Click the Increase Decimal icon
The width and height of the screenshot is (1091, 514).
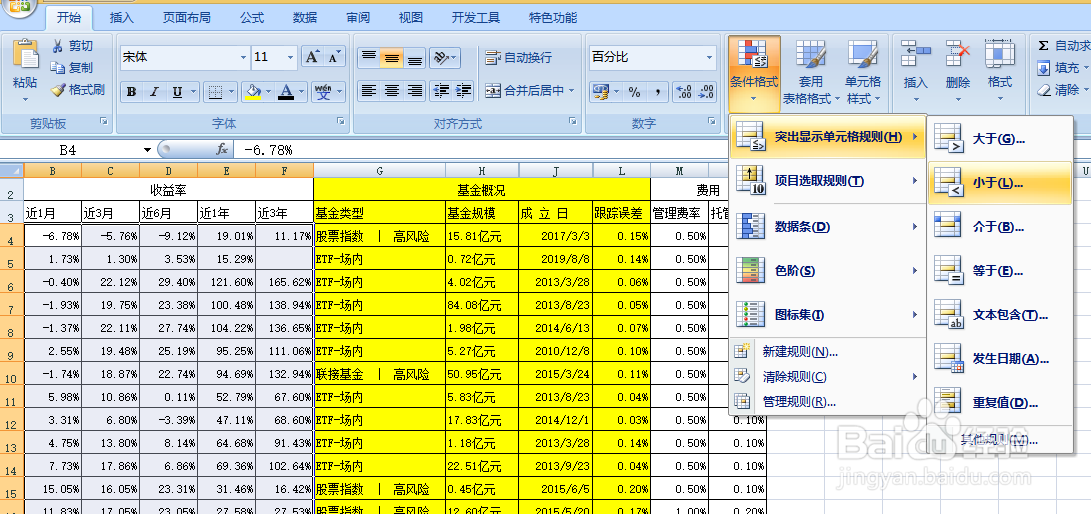coord(684,91)
